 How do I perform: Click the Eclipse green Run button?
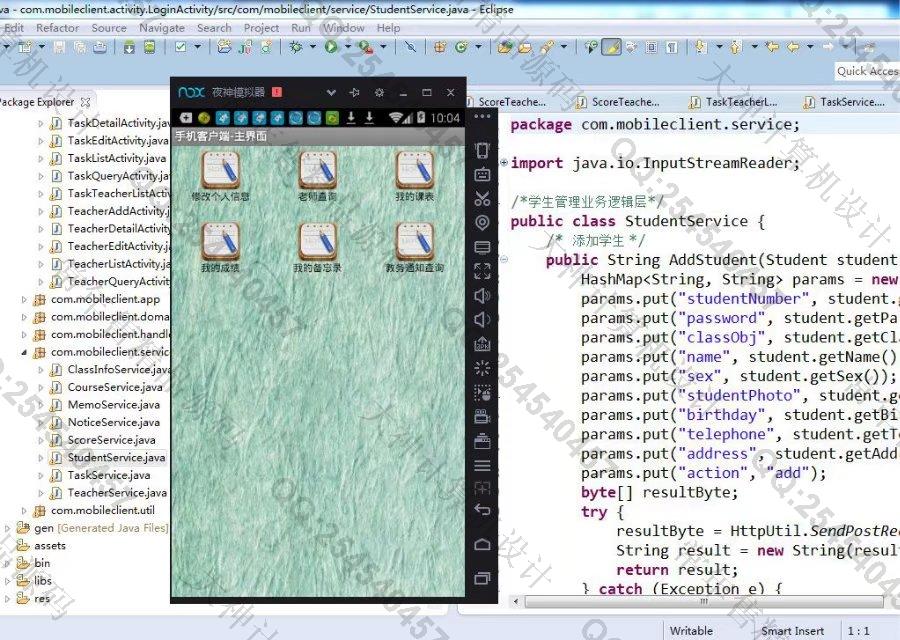pyautogui.click(x=331, y=47)
